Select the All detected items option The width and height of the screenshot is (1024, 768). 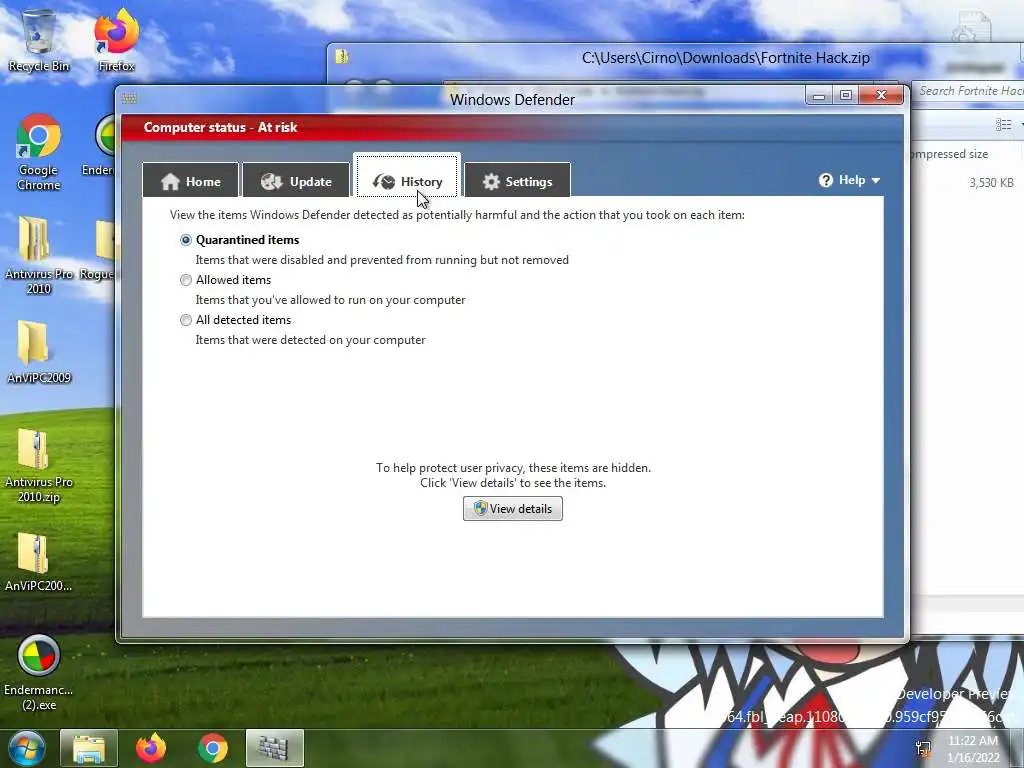(186, 320)
